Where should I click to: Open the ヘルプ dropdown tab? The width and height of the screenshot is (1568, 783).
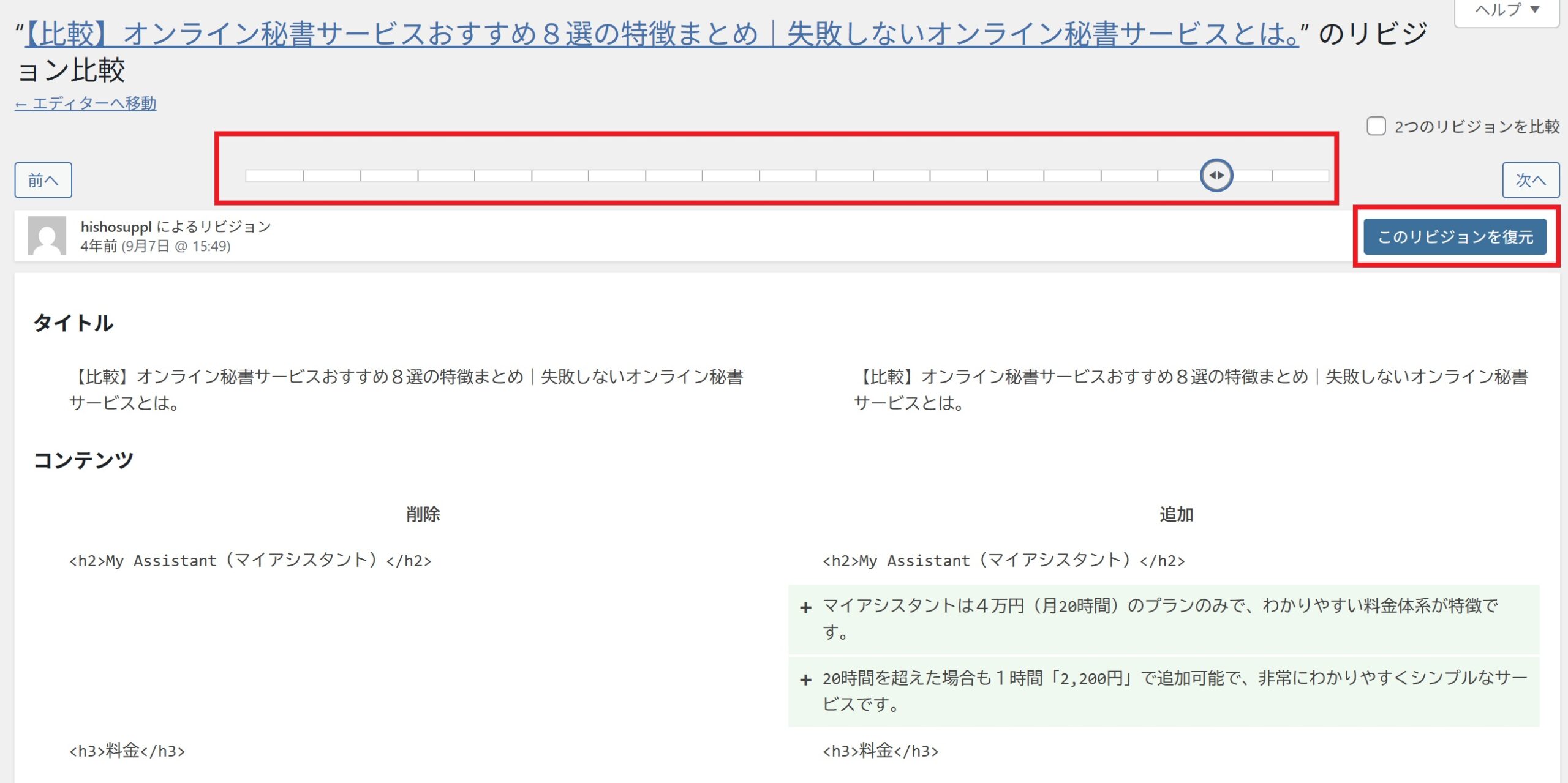(1507, 10)
